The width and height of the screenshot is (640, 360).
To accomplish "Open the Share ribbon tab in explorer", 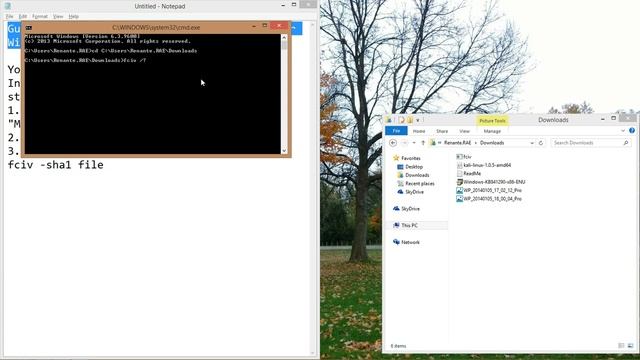I will pos(442,131).
